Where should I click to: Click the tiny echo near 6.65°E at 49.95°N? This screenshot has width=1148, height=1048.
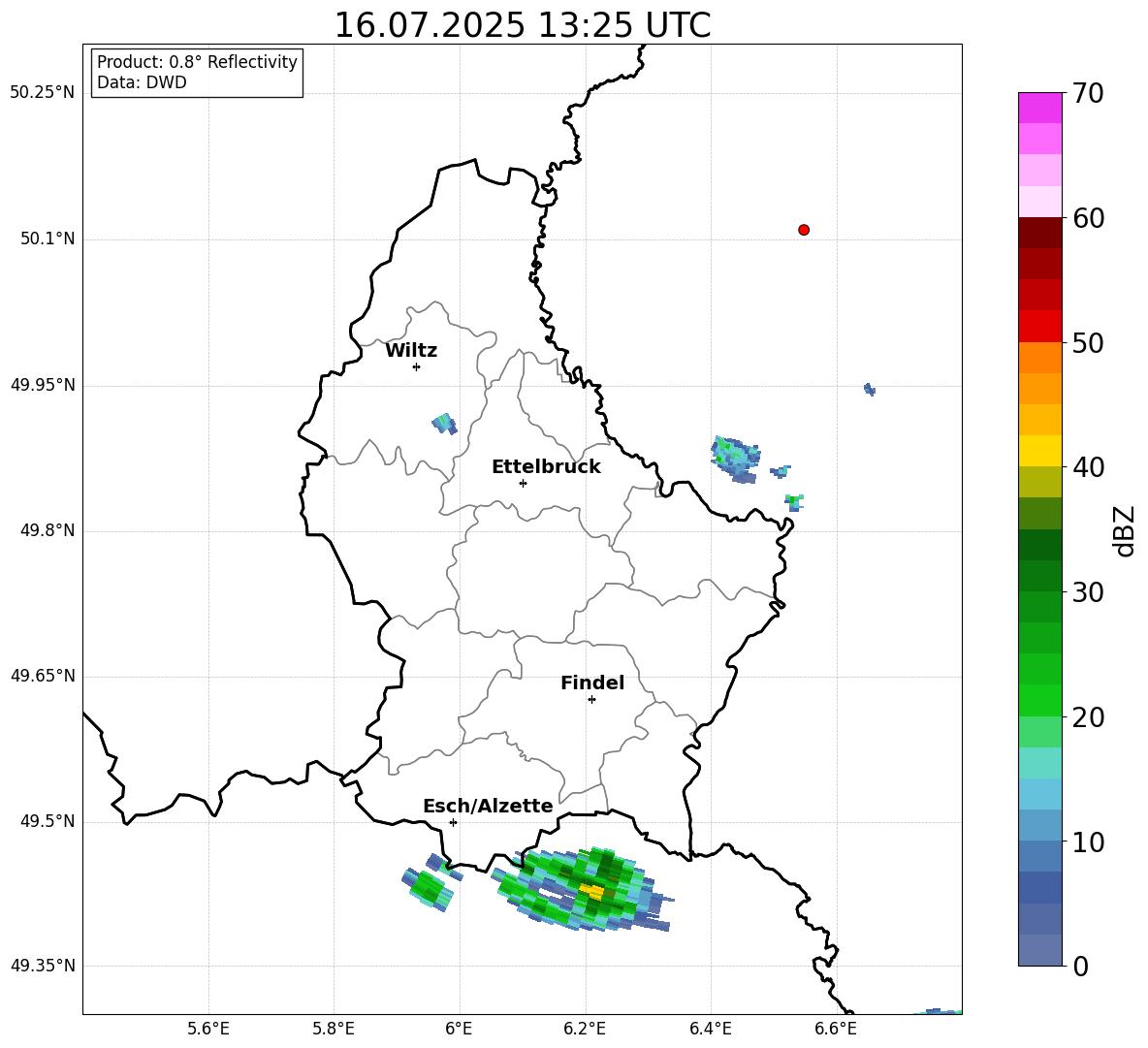click(870, 390)
